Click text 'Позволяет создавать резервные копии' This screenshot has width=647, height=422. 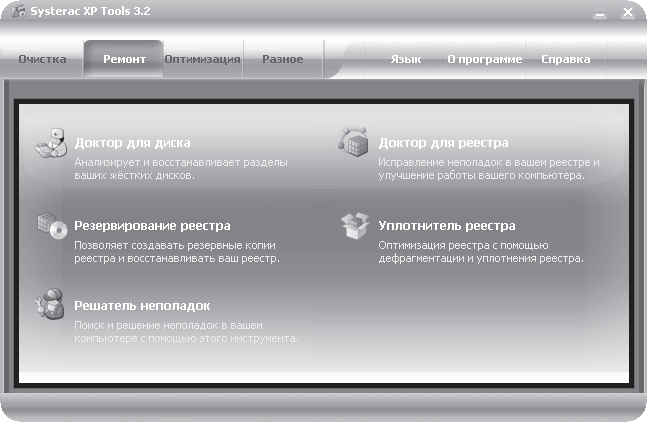[175, 245]
